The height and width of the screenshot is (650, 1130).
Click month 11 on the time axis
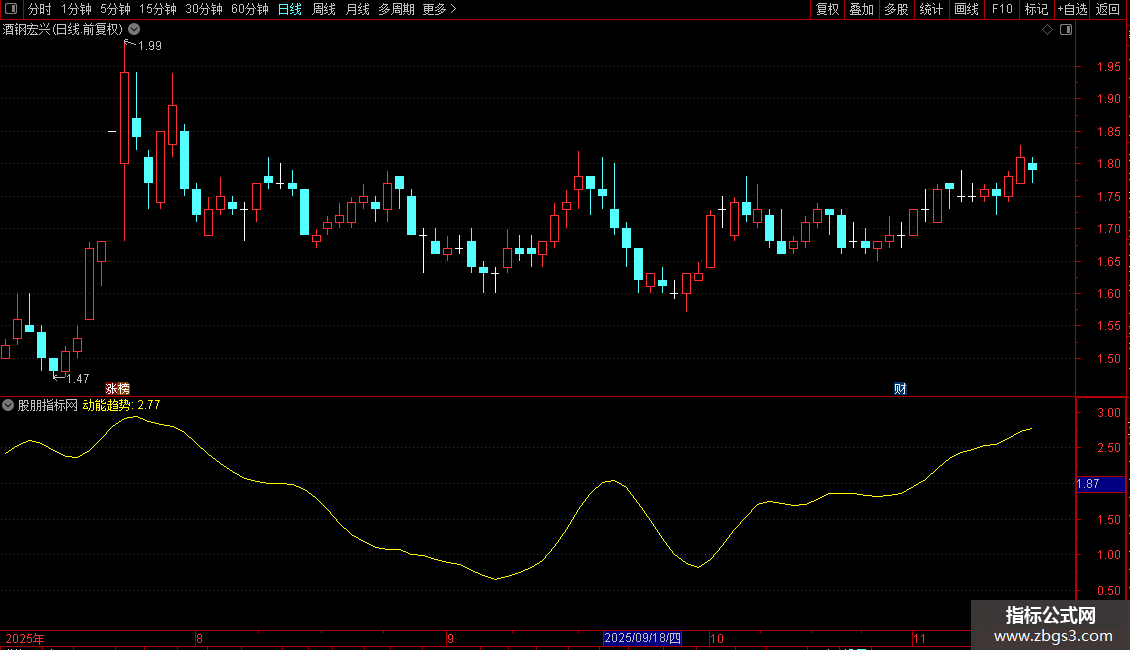click(919, 638)
